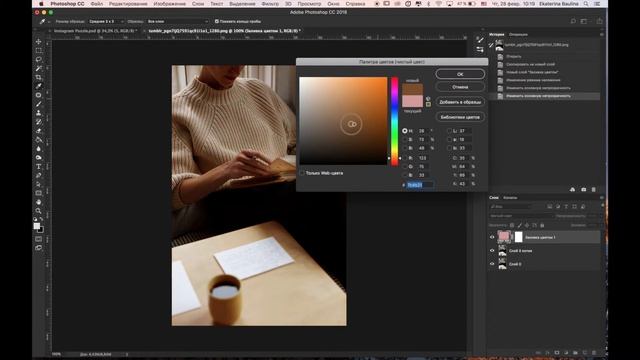Toggle the show sampling ring checkbox
640x360 pixels.
point(217,21)
